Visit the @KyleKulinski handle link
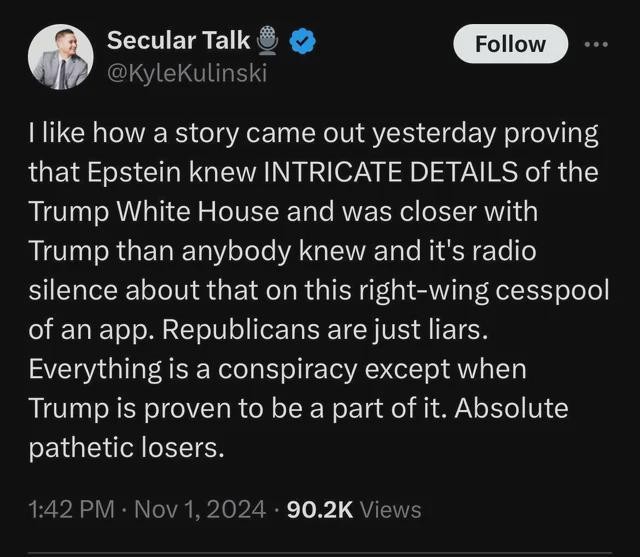Screen dimensions: 640x557 [187, 74]
